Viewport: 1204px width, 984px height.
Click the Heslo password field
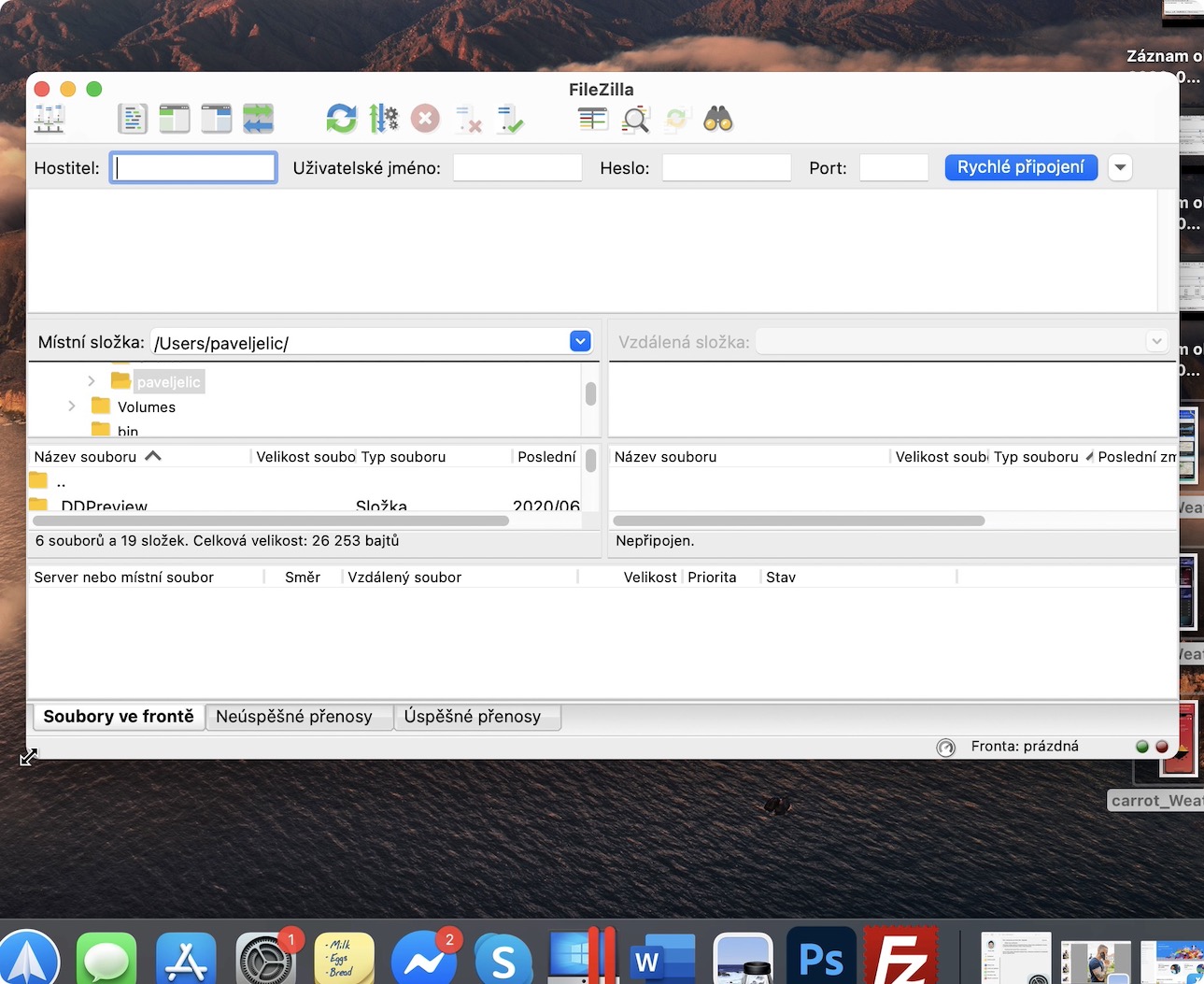(727, 168)
